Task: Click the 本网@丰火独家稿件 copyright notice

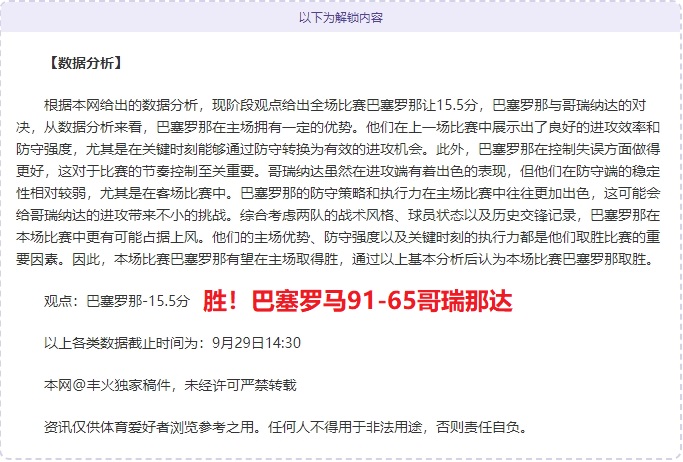Action: pyautogui.click(x=170, y=385)
